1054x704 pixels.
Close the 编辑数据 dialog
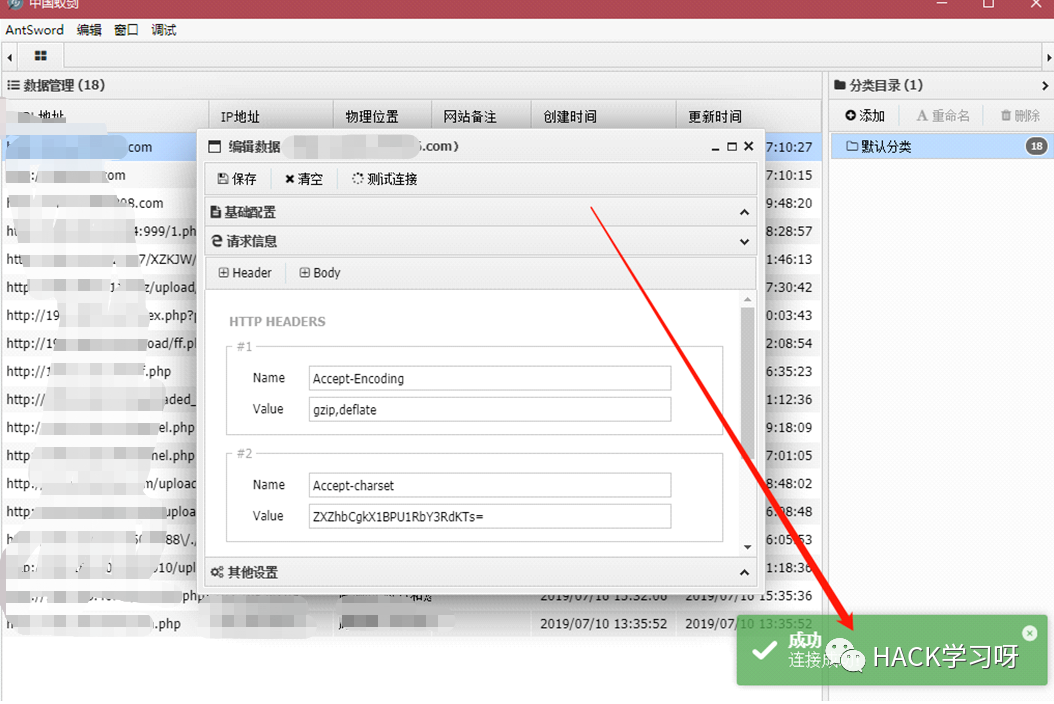tap(749, 147)
